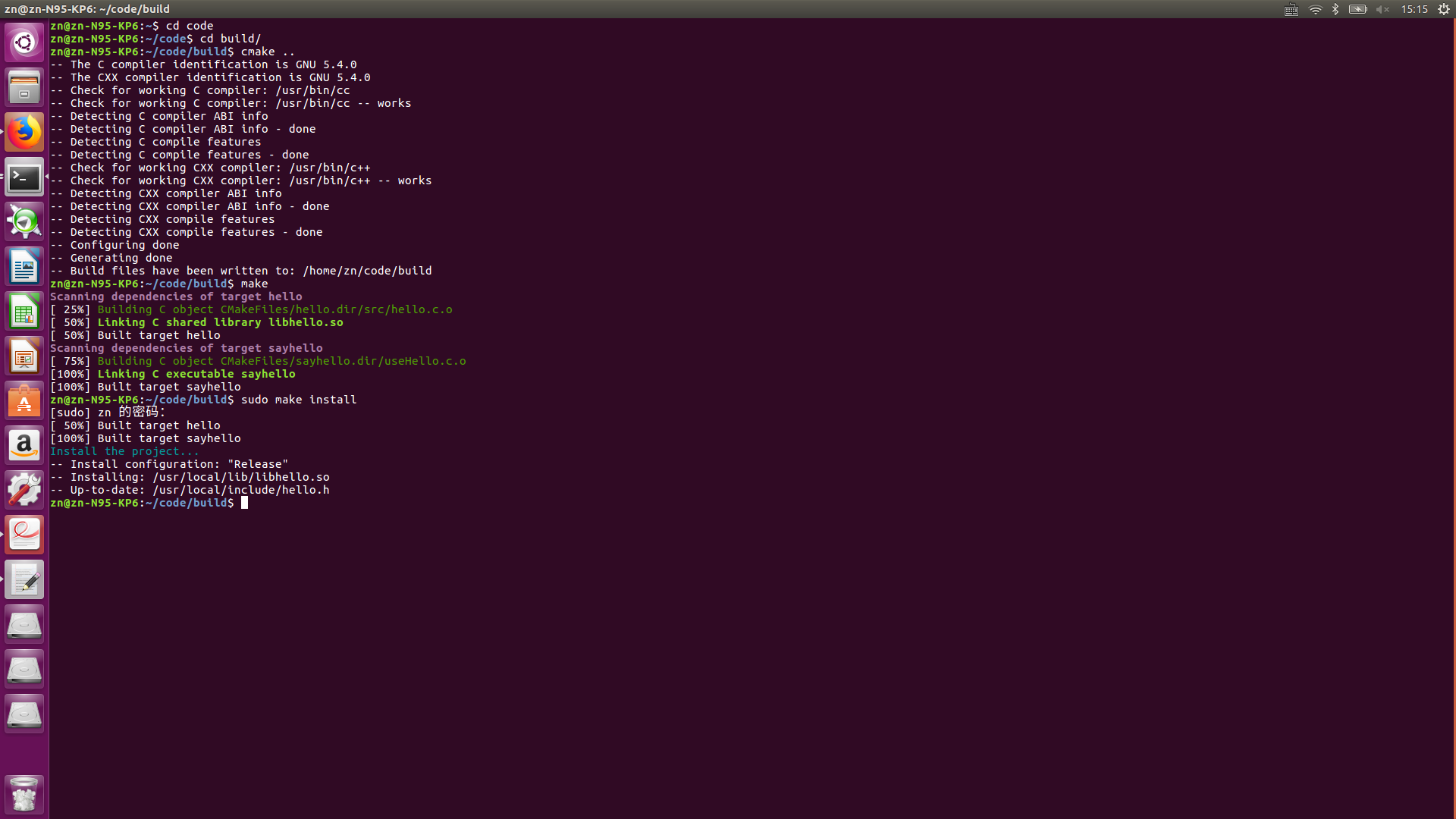The height and width of the screenshot is (819, 1456).
Task: Open the Trash at launcher bottom
Action: pyautogui.click(x=24, y=795)
